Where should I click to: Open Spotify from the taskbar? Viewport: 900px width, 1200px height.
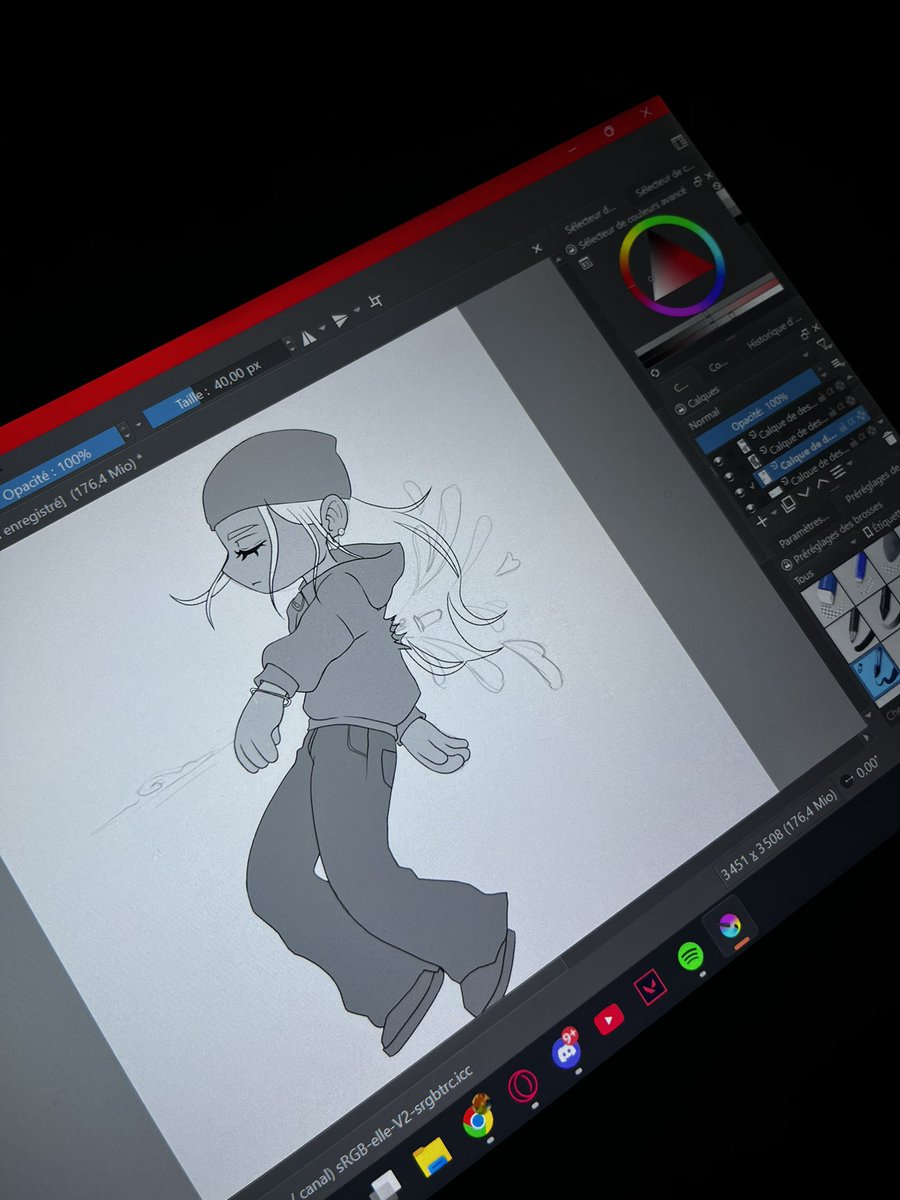[x=689, y=957]
